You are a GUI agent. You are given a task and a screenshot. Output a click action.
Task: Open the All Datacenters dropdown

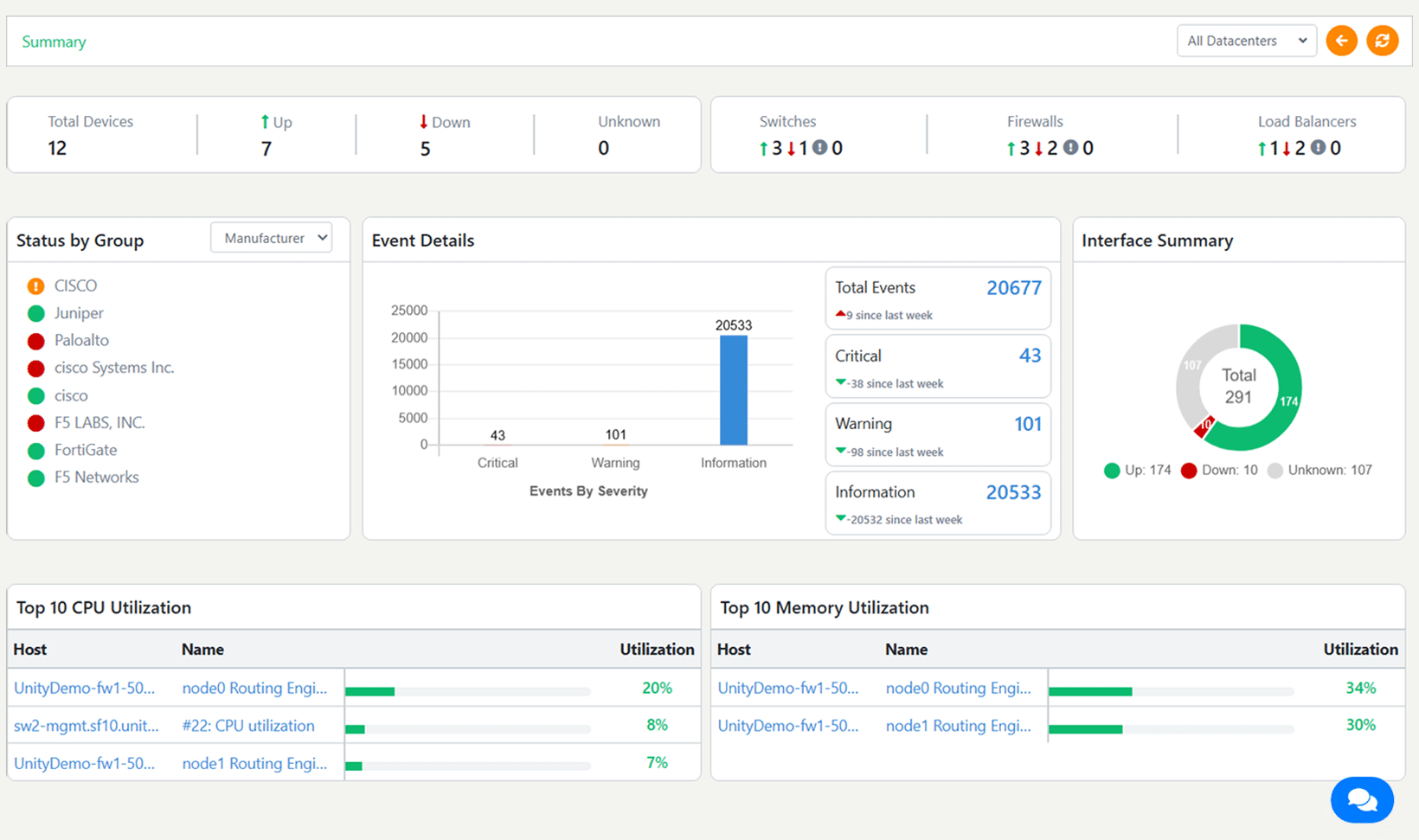tap(1246, 41)
